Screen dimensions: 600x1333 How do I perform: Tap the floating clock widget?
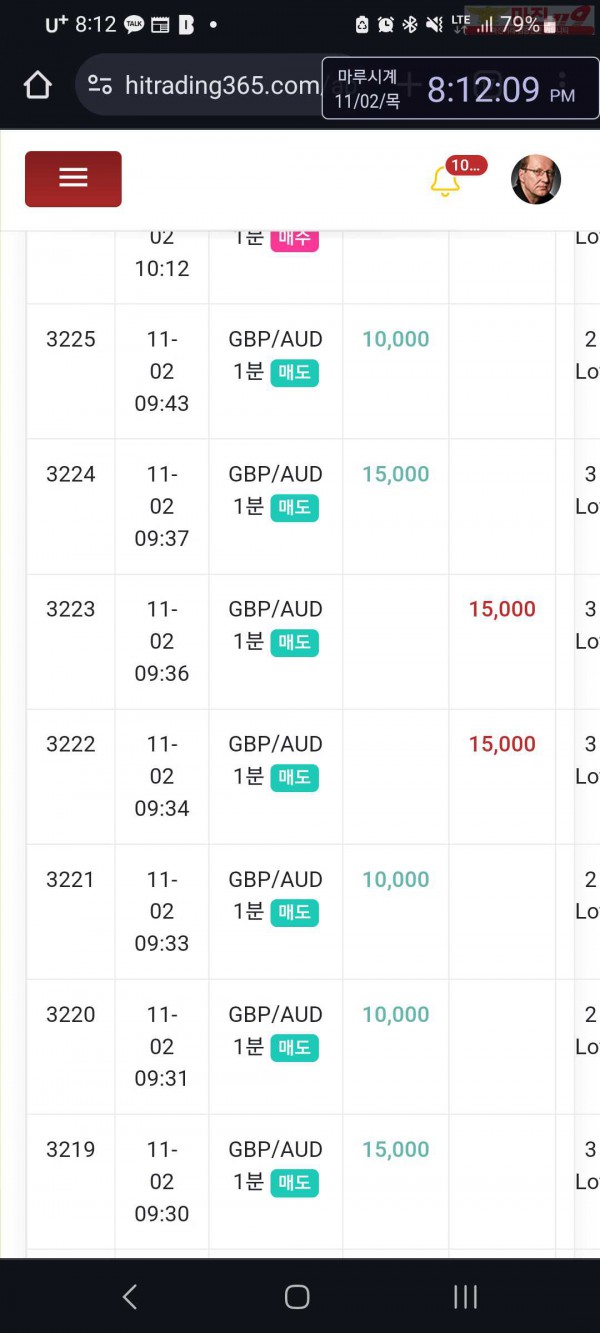(x=460, y=89)
